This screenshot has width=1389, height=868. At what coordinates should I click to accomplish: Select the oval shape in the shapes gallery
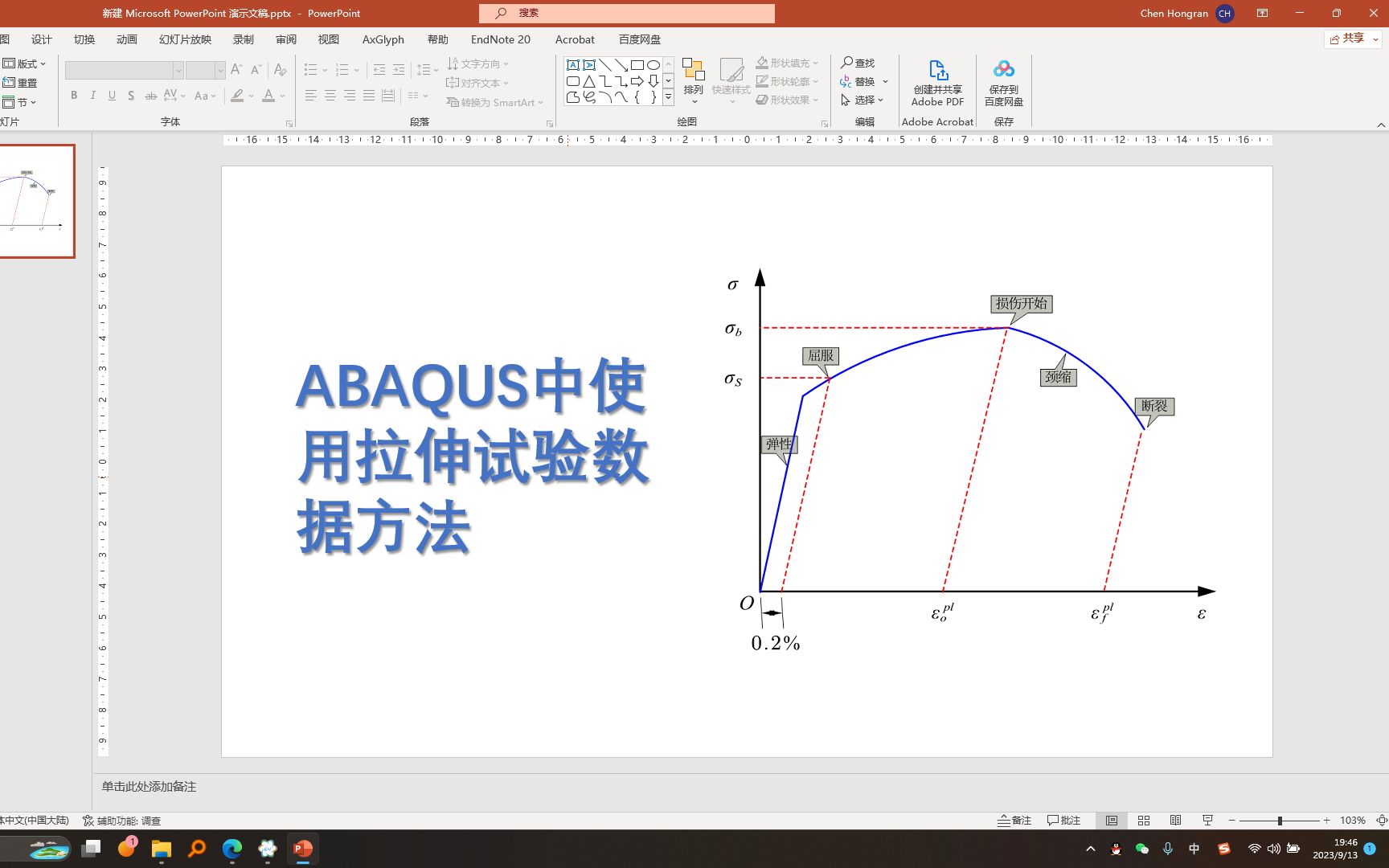(x=653, y=63)
